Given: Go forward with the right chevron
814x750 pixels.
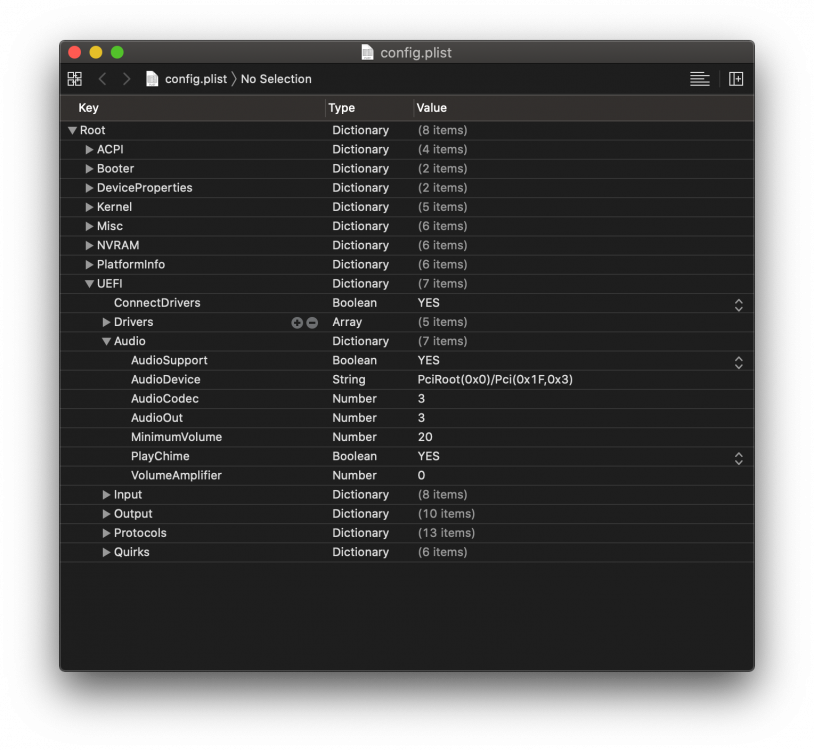Looking at the screenshot, I should pyautogui.click(x=126, y=79).
